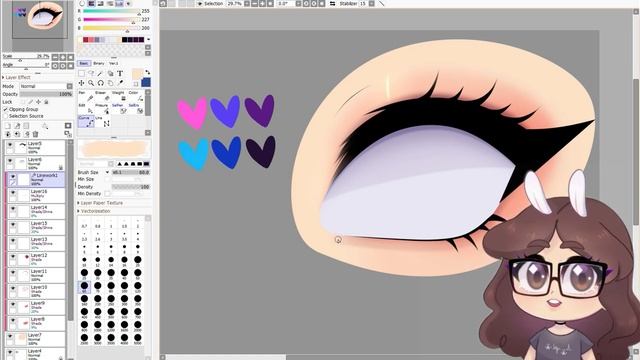Screen dimensions: 640x360
Task: Toggle the Min Size checkbox
Action: coord(108,180)
